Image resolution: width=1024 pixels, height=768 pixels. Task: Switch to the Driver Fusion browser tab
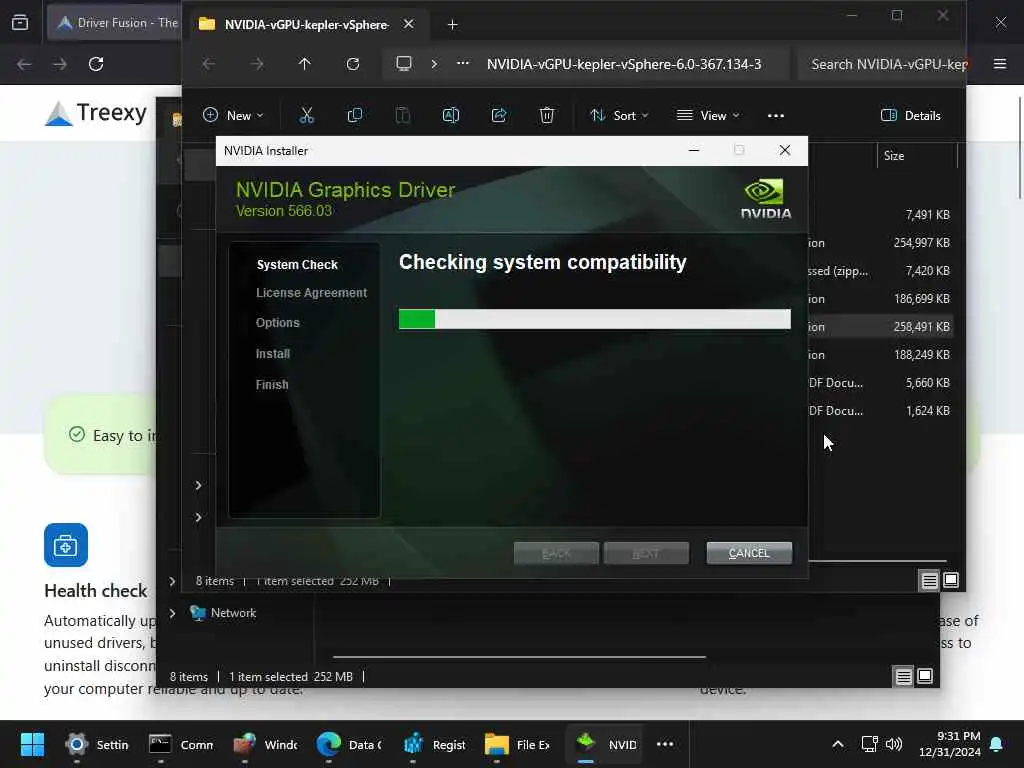pyautogui.click(x=116, y=23)
